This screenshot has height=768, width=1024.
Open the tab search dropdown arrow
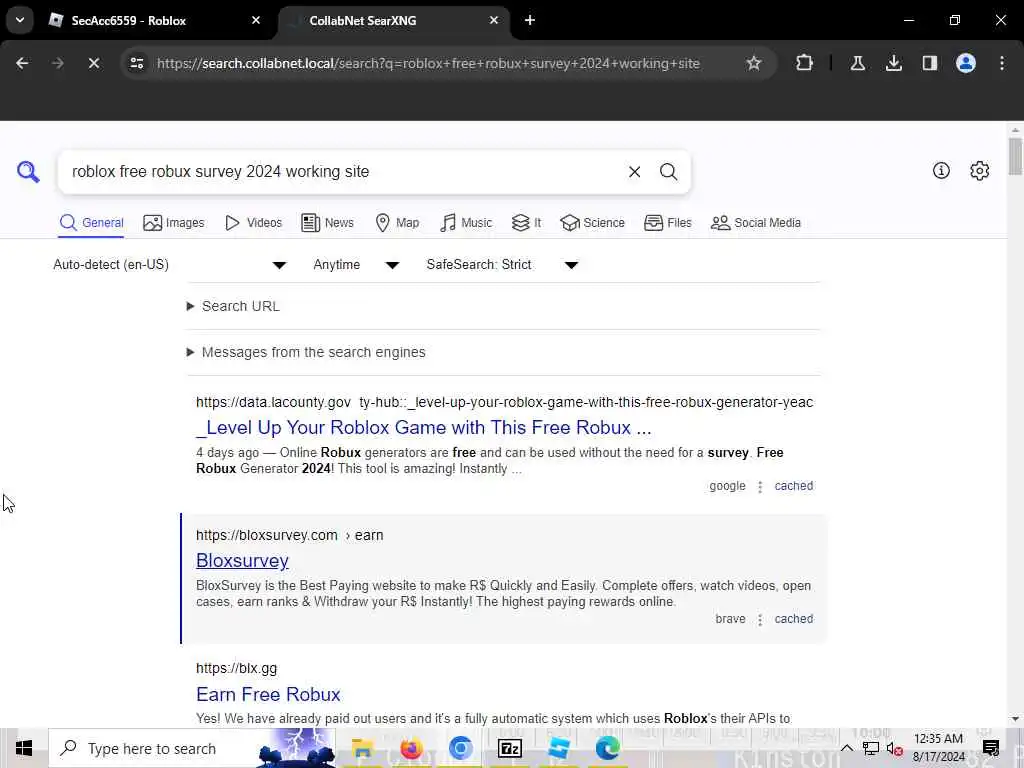pos(20,20)
